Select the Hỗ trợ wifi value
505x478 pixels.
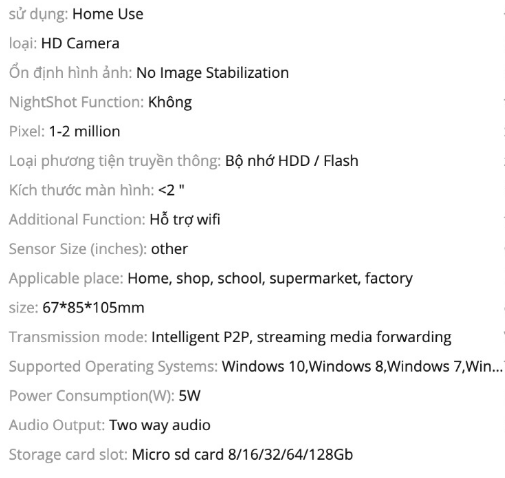(x=185, y=220)
